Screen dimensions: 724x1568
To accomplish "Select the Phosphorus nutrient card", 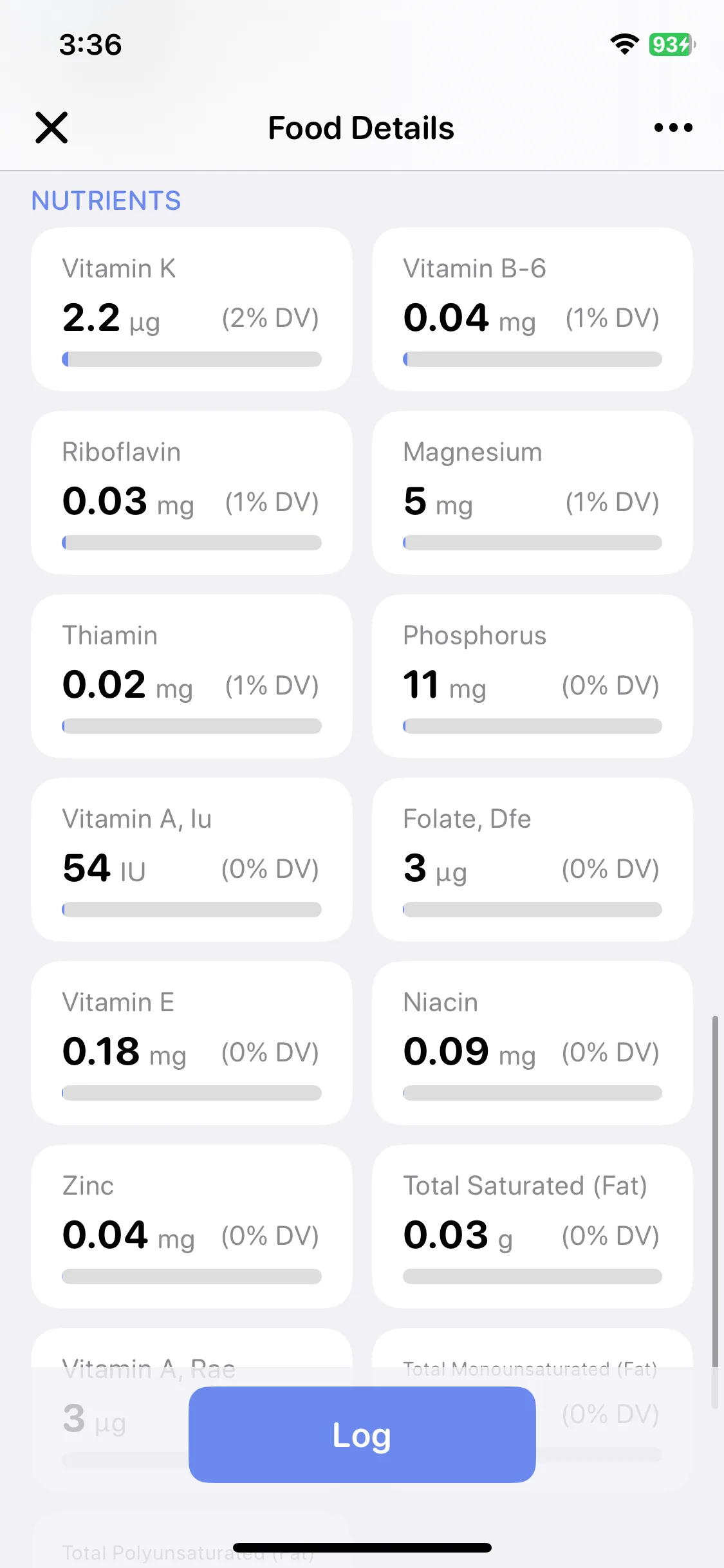I will [532, 676].
